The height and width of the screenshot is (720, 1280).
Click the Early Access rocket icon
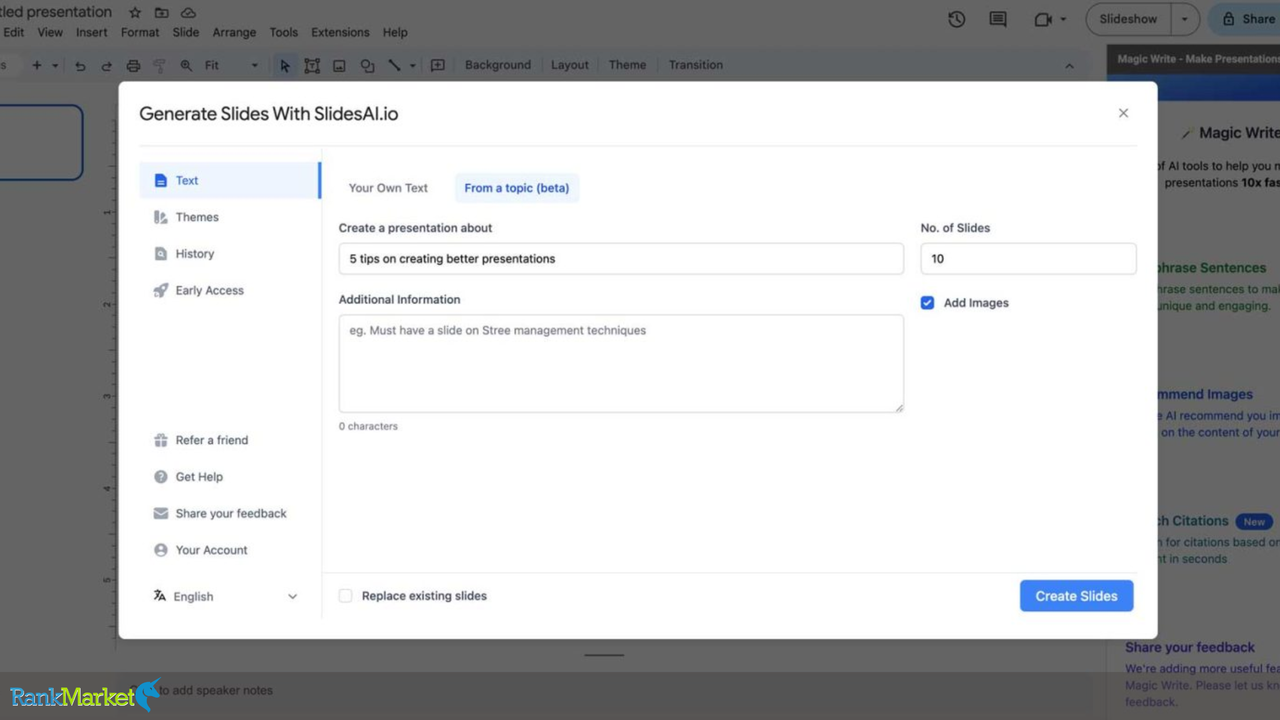(160, 290)
